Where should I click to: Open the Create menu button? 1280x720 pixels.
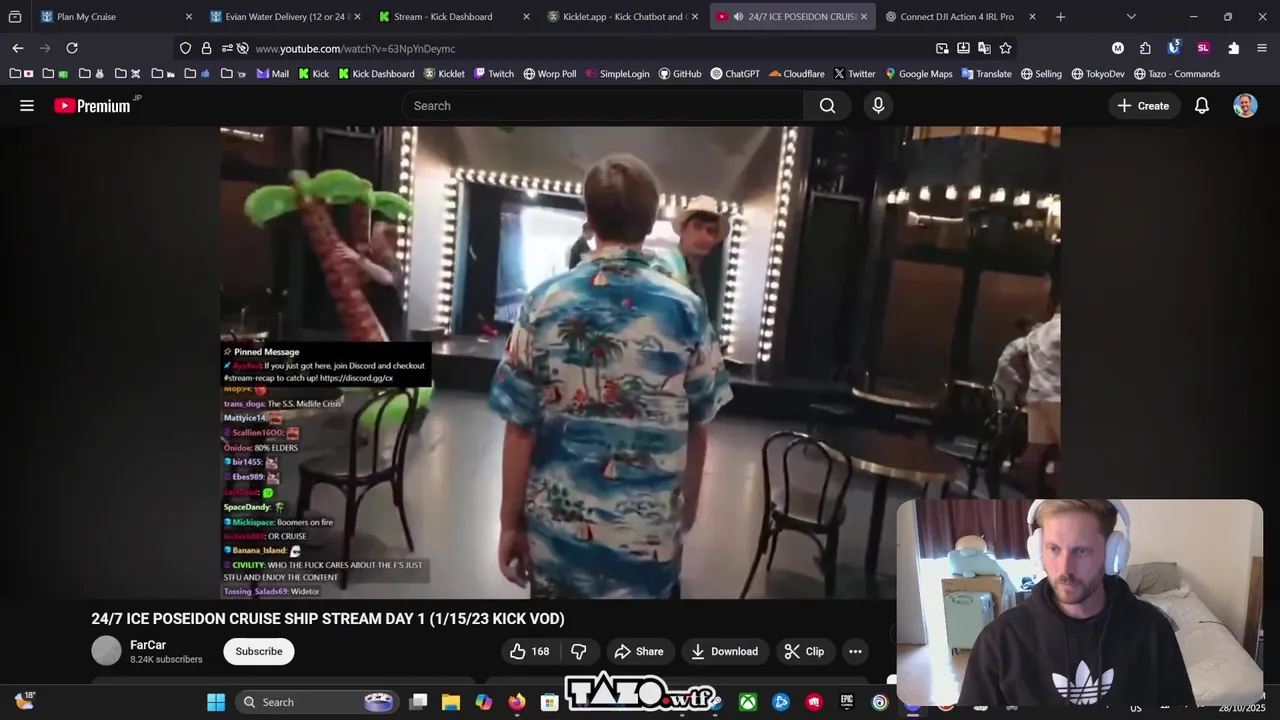click(x=1143, y=105)
